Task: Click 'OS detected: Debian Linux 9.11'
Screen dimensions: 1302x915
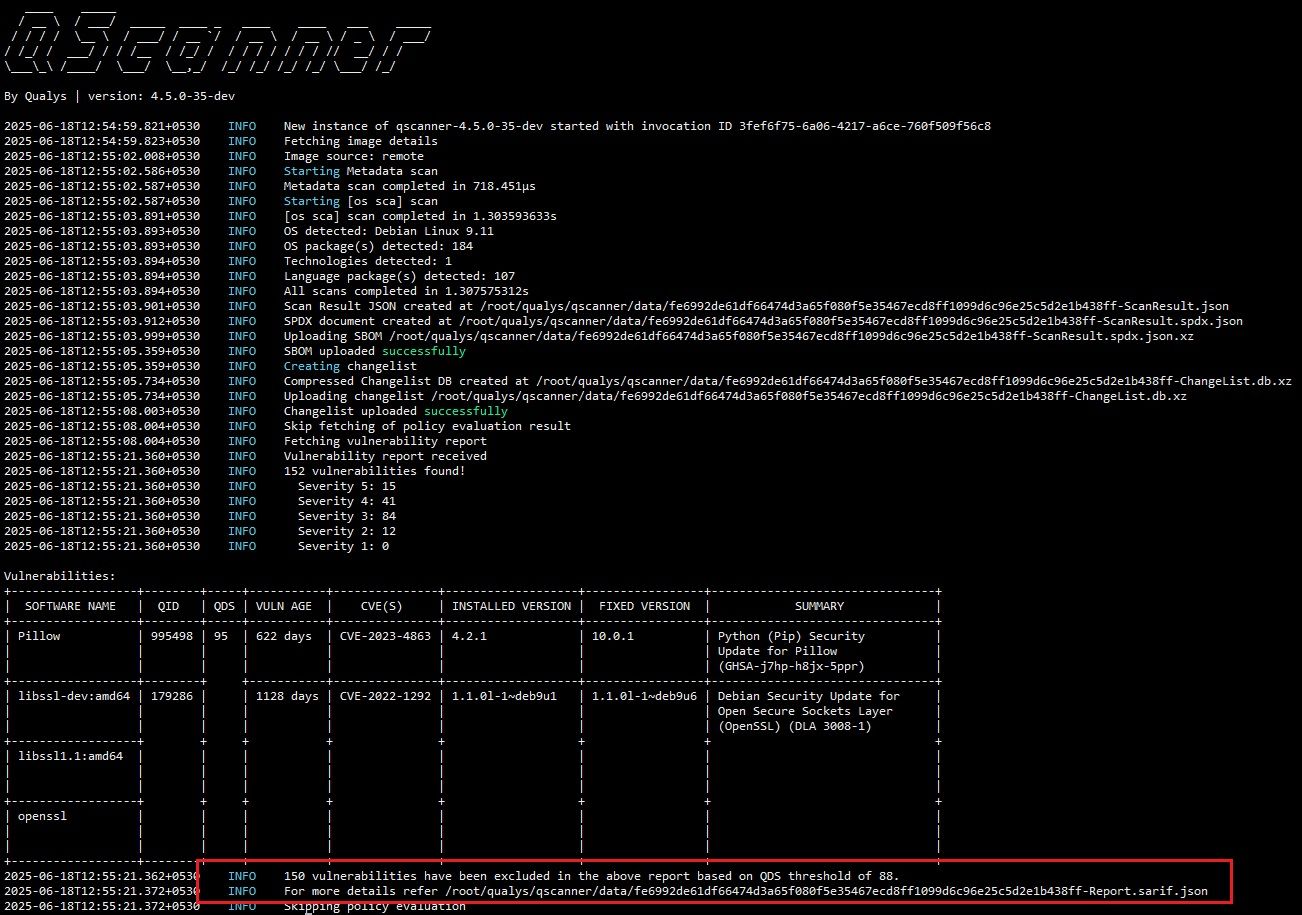Action: tap(388, 231)
